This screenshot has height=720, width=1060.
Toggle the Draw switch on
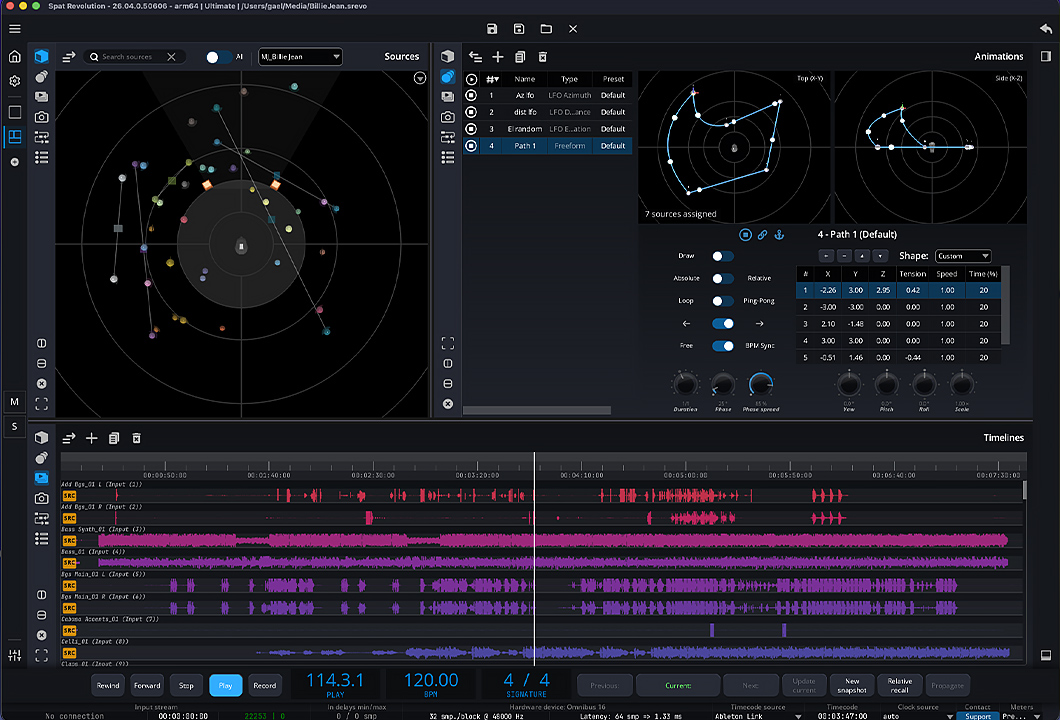pos(722,256)
